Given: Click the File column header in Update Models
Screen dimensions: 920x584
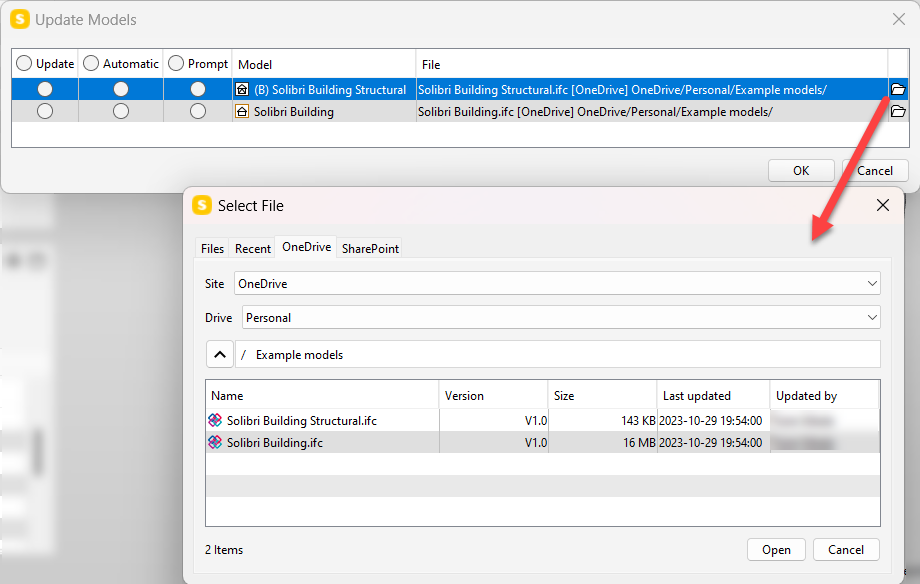Looking at the screenshot, I should tap(652, 64).
